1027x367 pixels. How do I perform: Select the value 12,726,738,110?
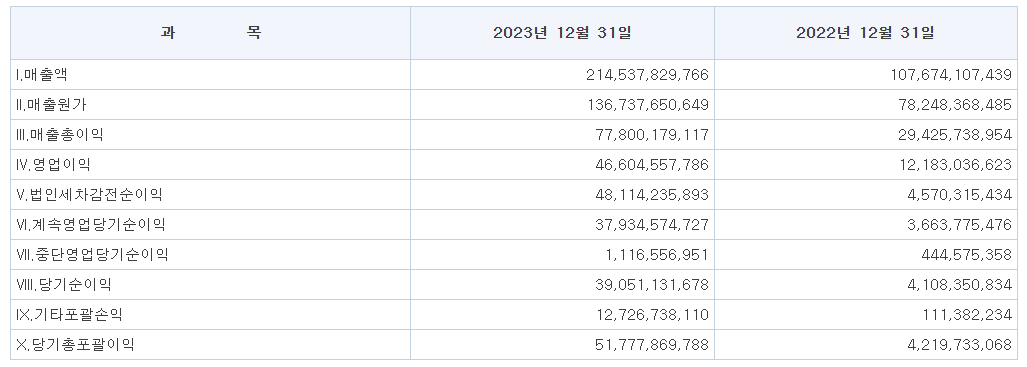coord(652,315)
